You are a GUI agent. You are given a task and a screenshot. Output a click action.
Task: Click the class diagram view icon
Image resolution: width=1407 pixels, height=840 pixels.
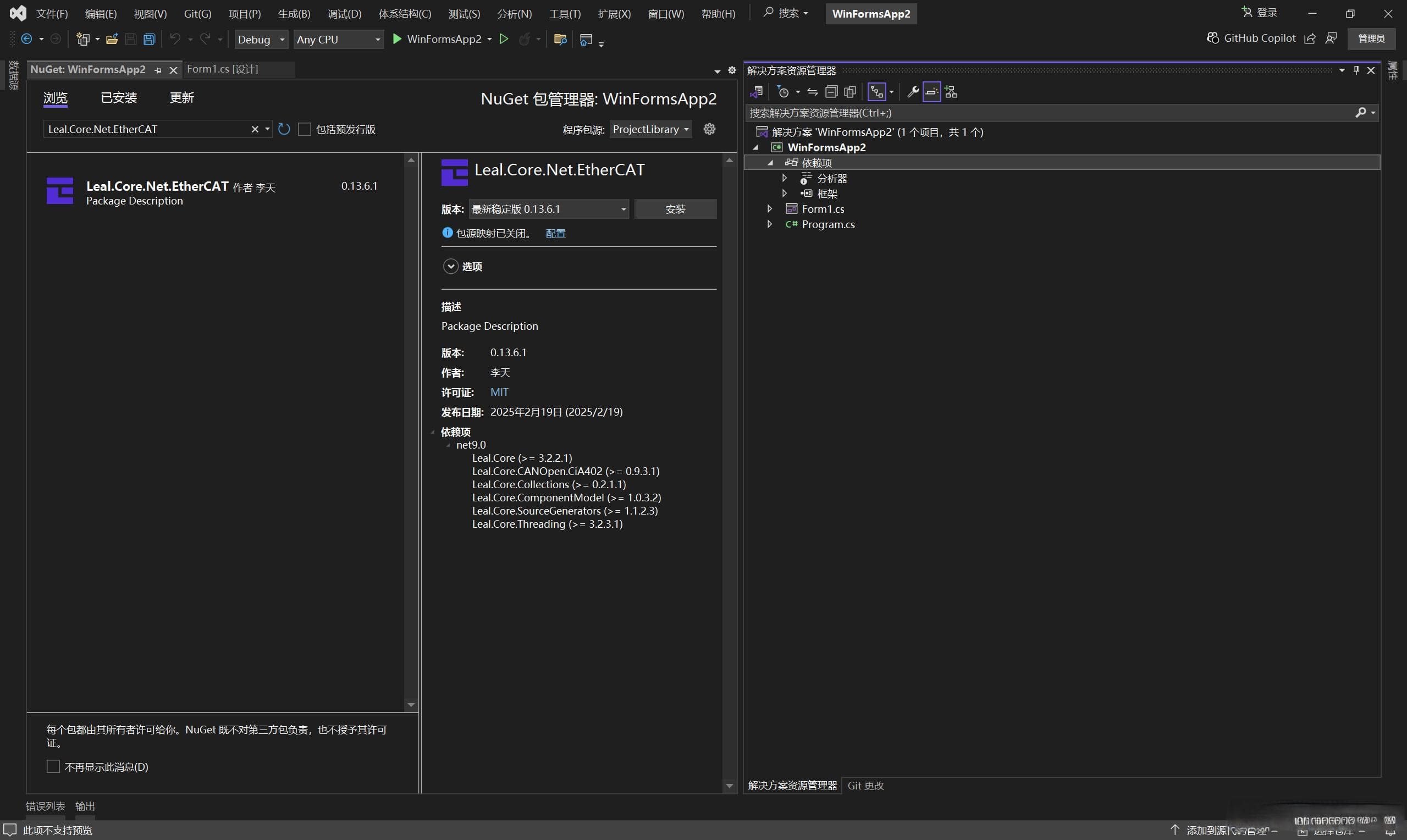point(951,92)
